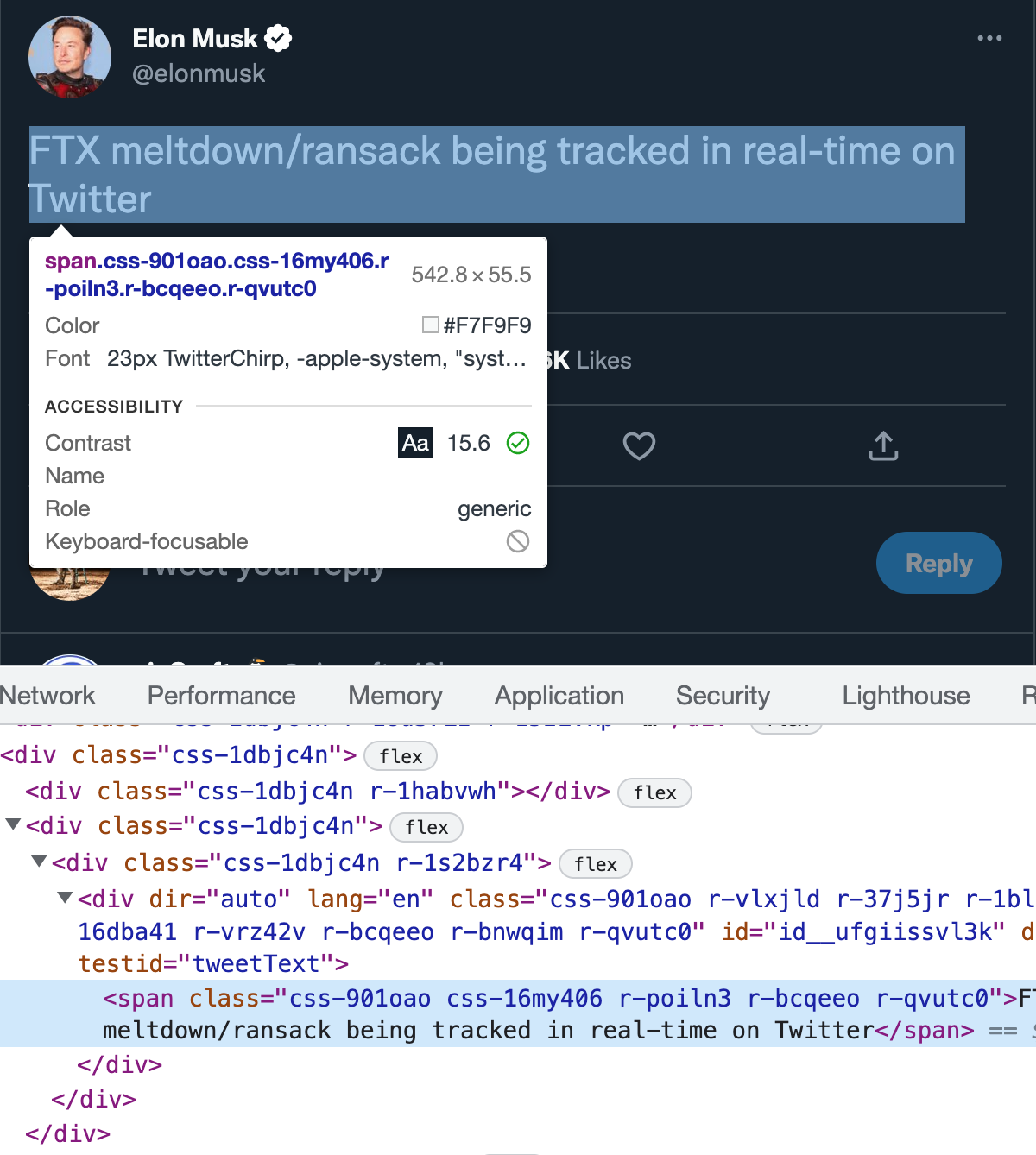Collapse the tweetText div node
Screen dimensions: 1036x1155
pyautogui.click(x=65, y=898)
